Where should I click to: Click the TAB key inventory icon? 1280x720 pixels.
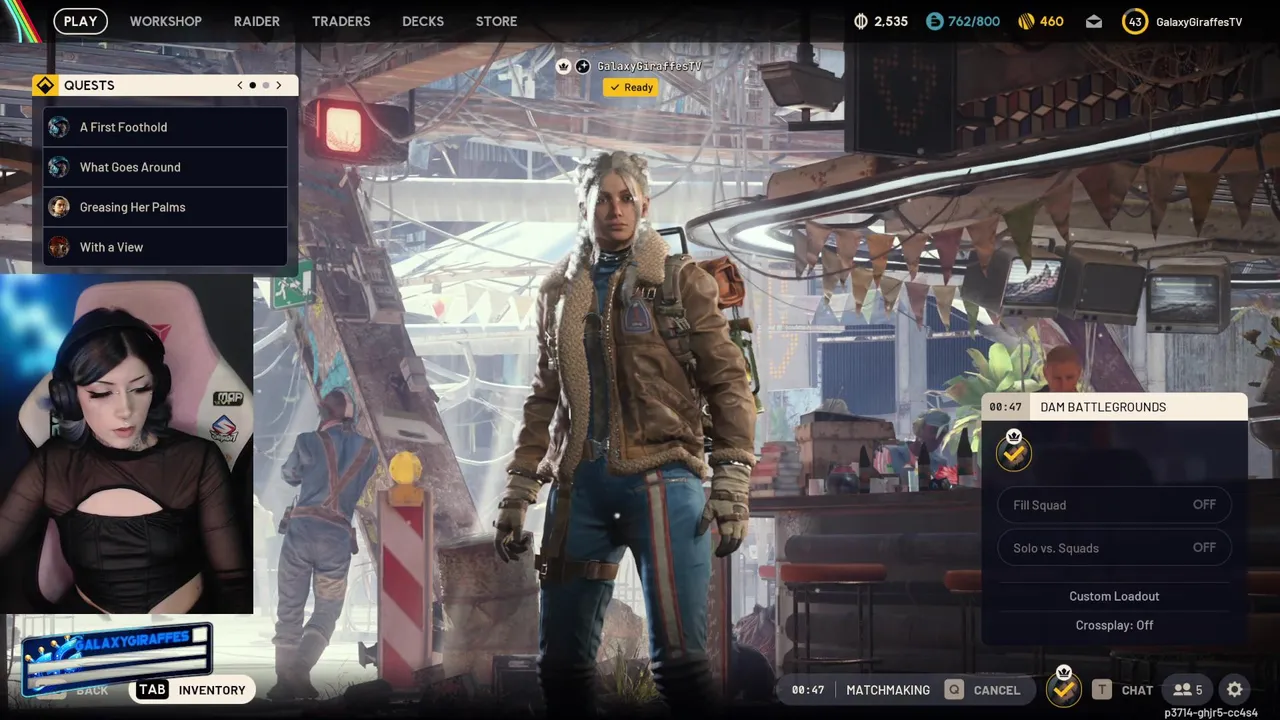click(x=152, y=689)
